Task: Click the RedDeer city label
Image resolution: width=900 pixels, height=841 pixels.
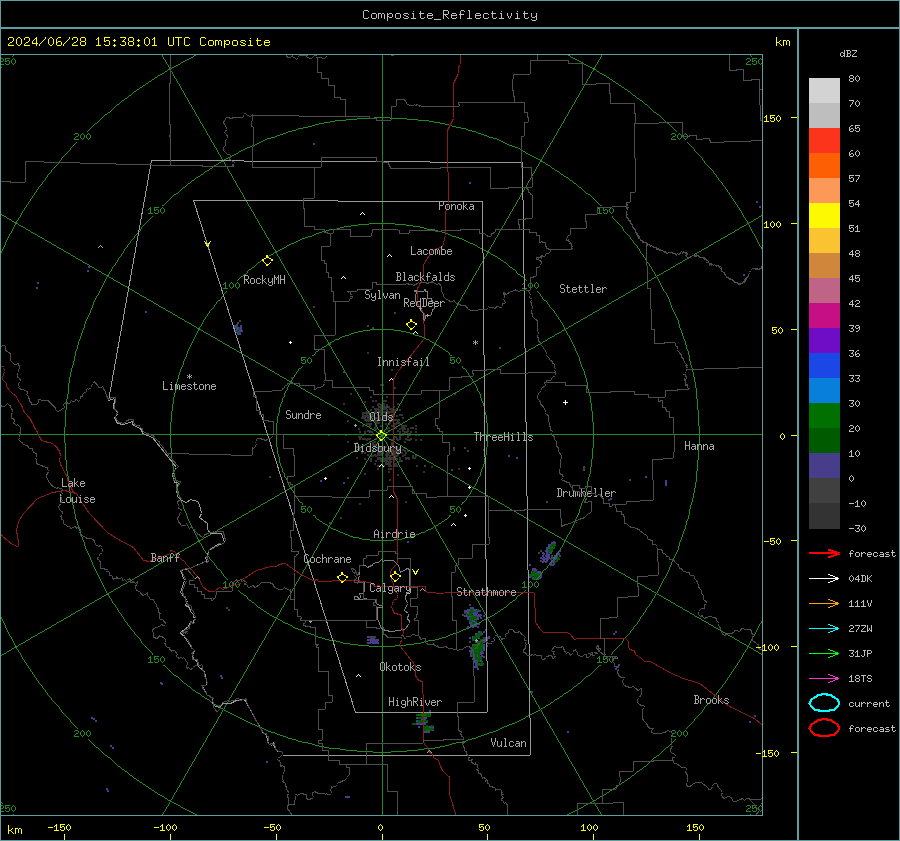Action: point(424,303)
